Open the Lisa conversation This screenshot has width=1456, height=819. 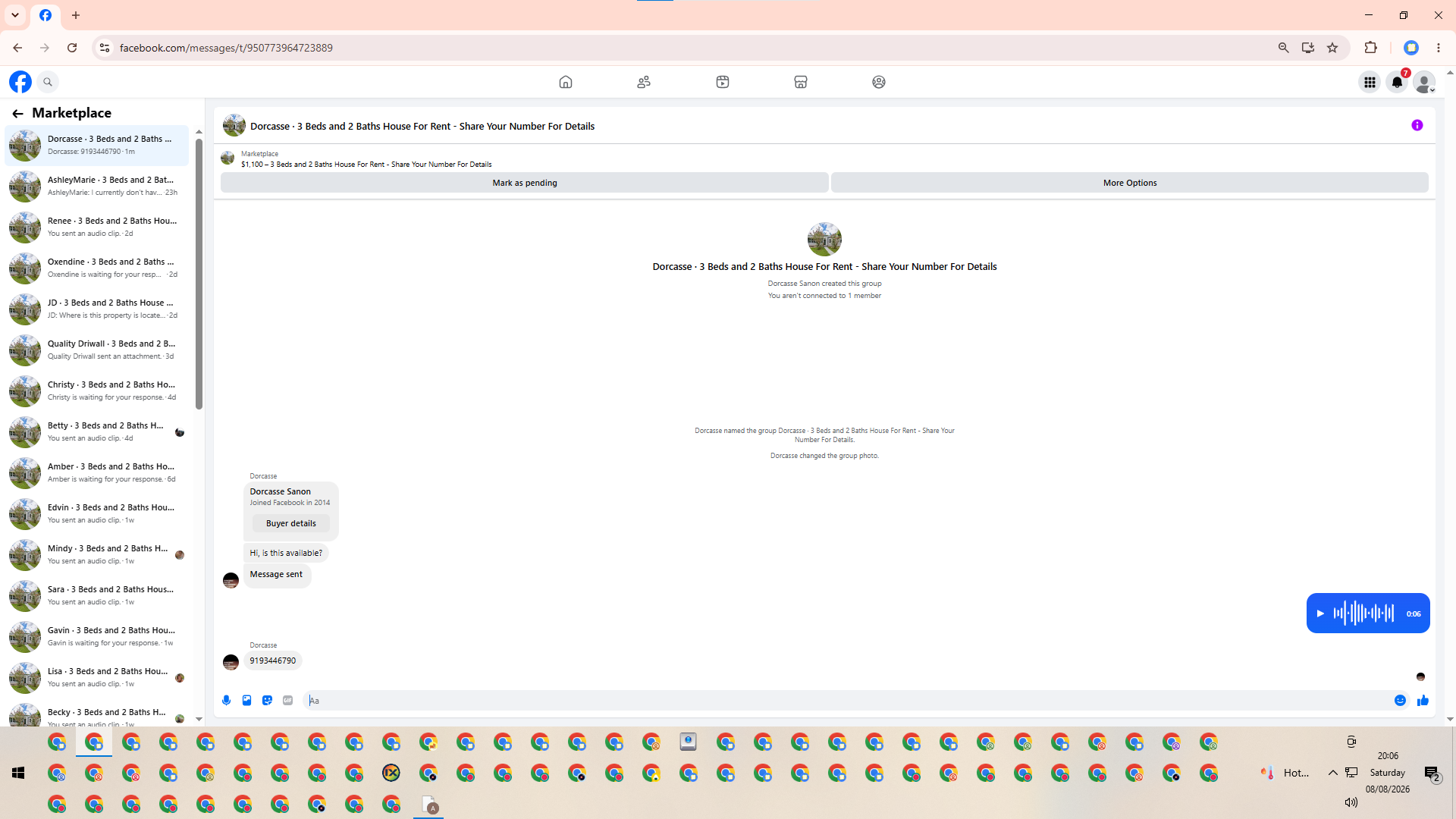[97, 677]
